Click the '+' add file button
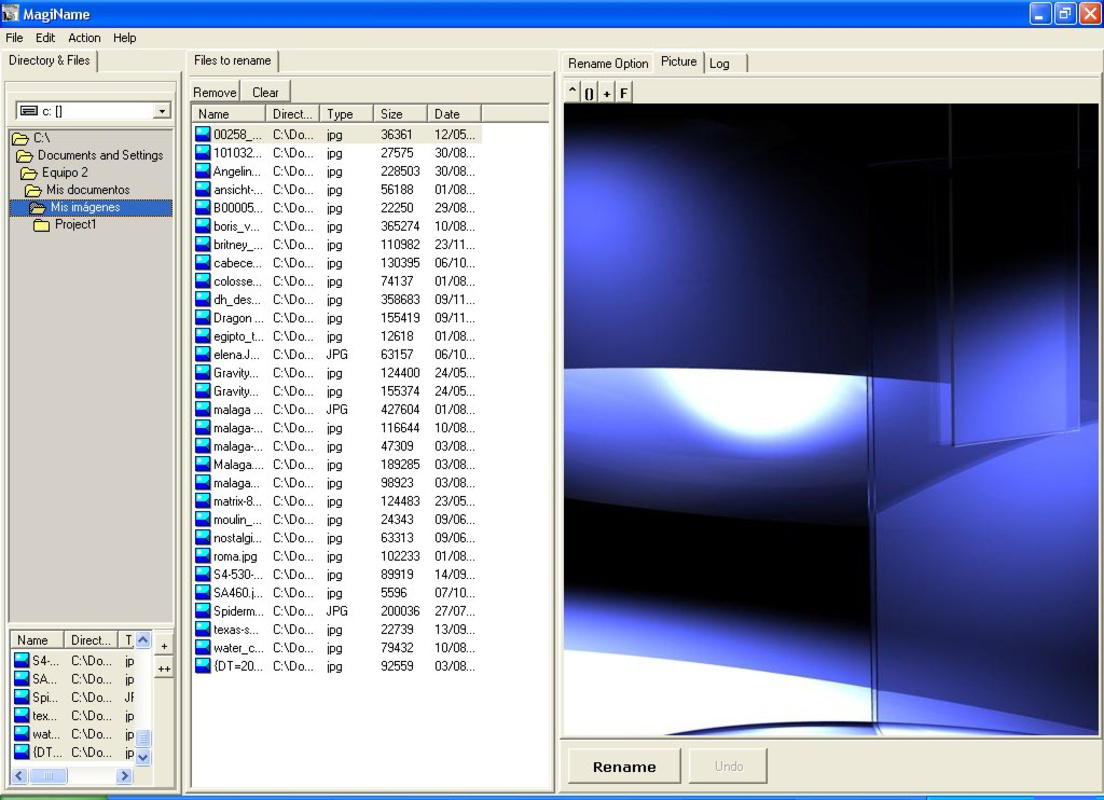The image size is (1104, 800). (x=164, y=646)
